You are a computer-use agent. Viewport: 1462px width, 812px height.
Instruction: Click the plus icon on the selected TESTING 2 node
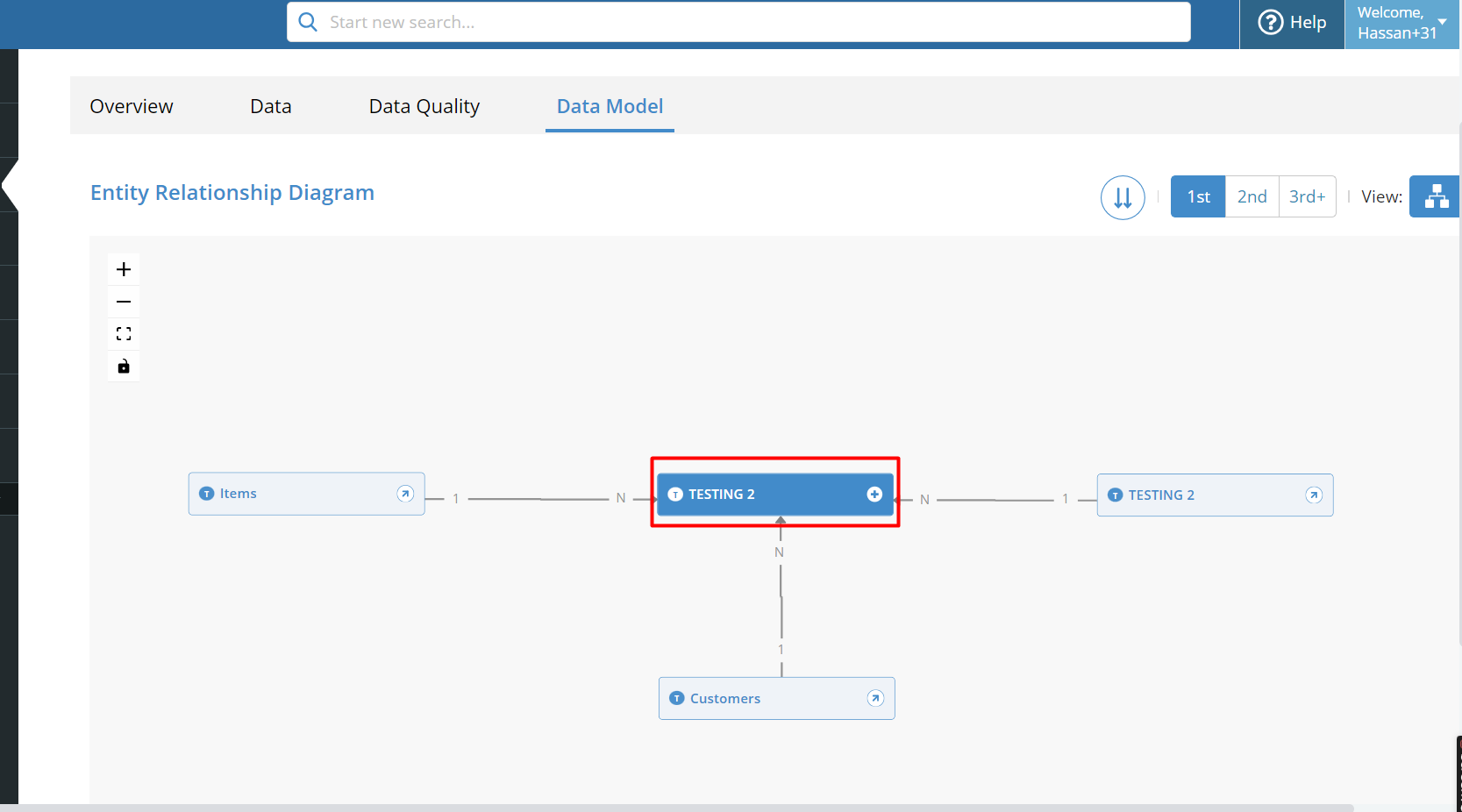point(874,494)
